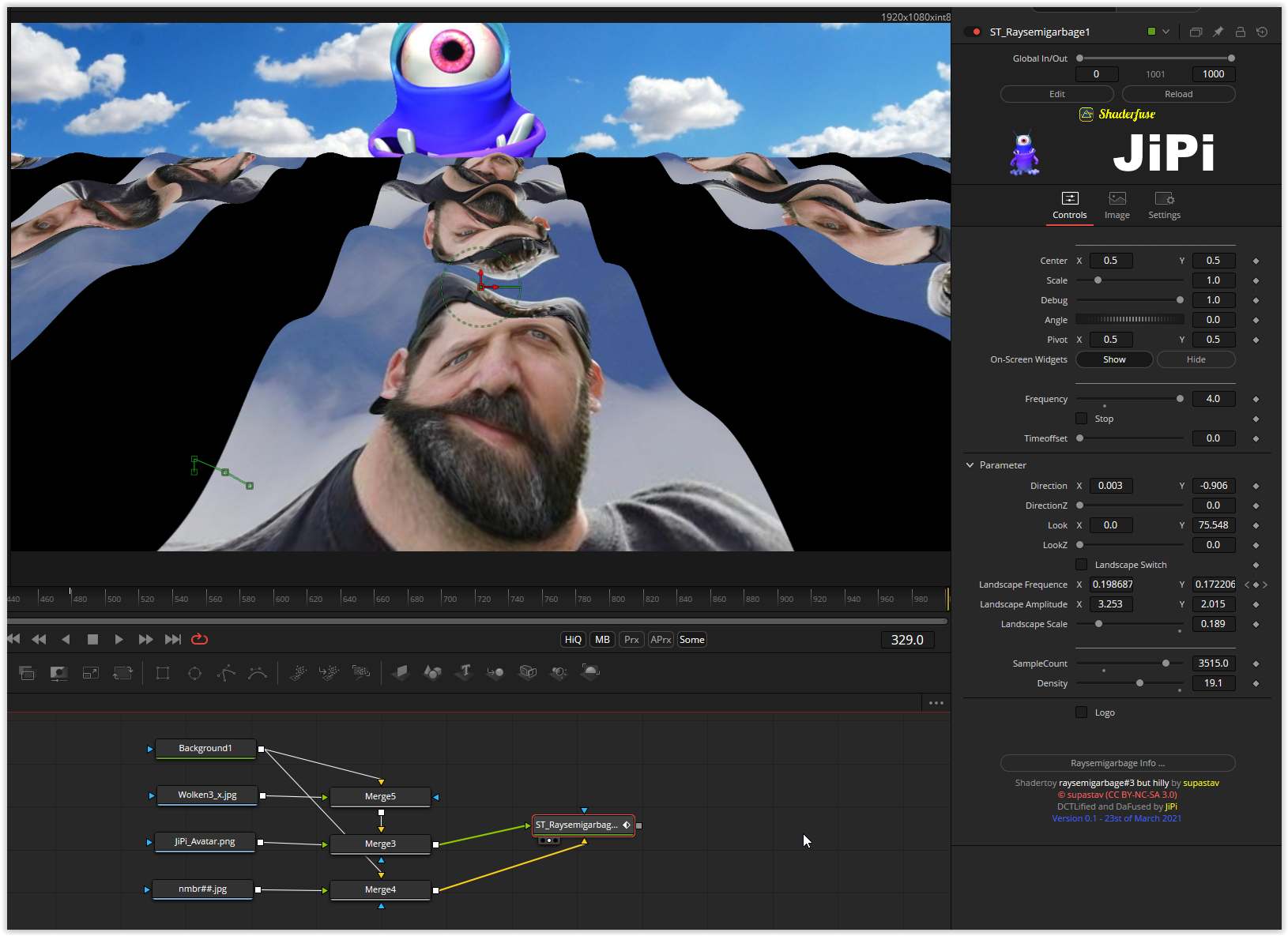Image resolution: width=1288 pixels, height=936 pixels.
Task: Click the Global Out value 1000 field
Action: click(1214, 74)
